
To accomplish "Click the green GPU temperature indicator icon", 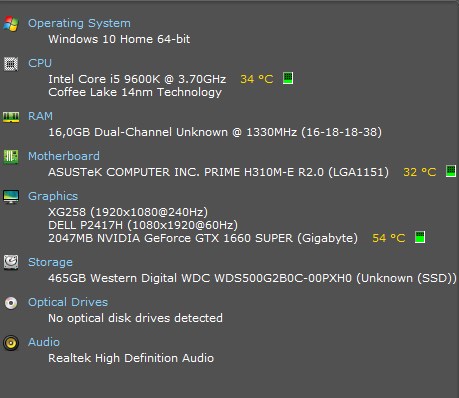I will (420, 237).
